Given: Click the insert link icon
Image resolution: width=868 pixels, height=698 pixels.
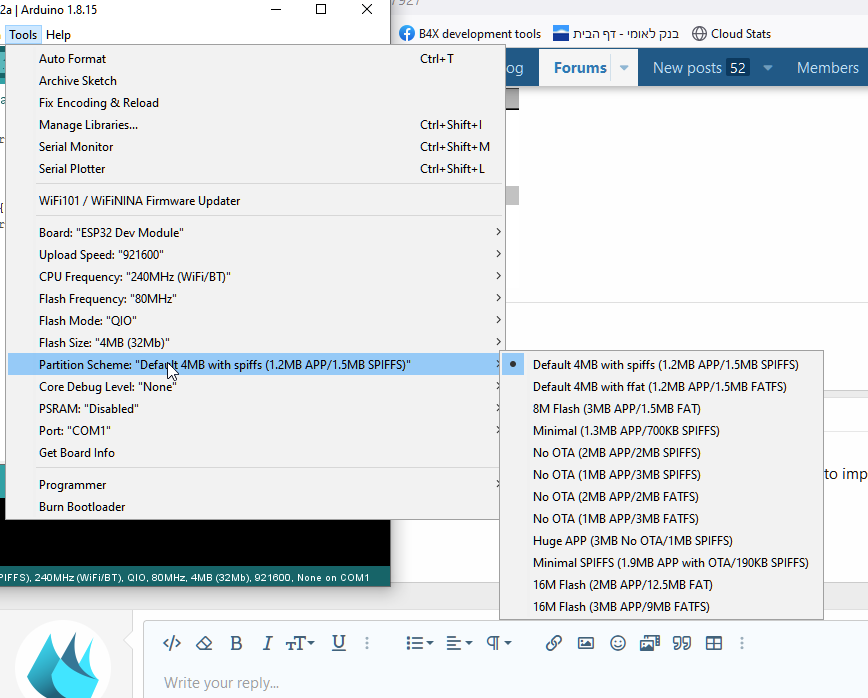Looking at the screenshot, I should point(554,643).
